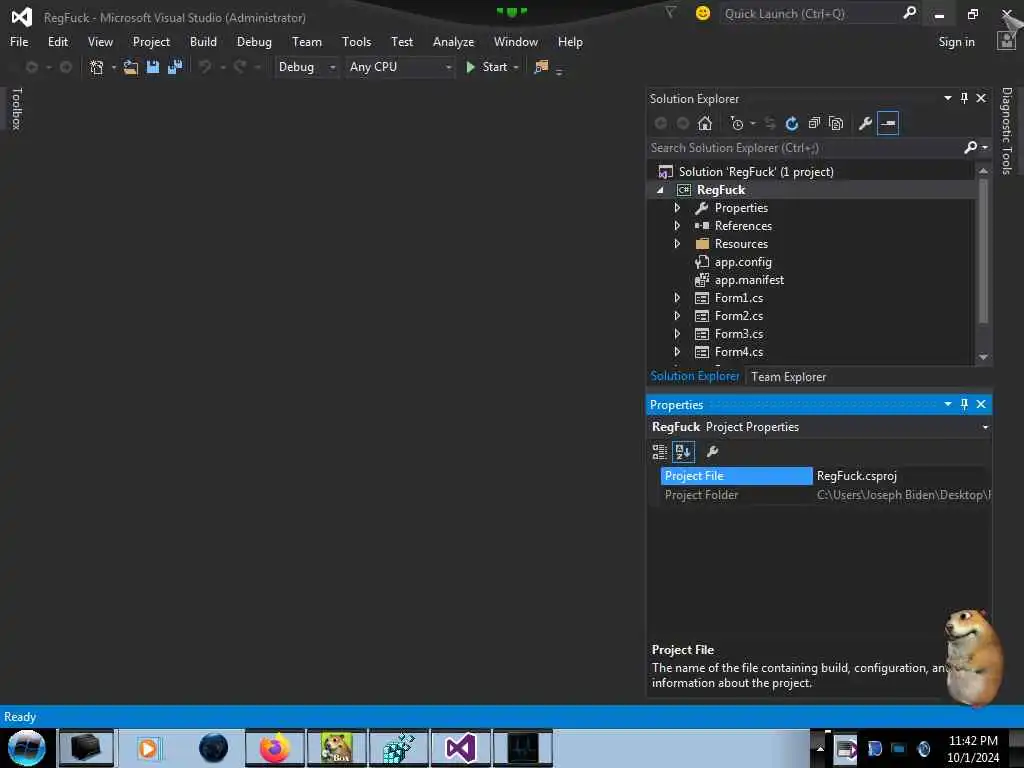The image size is (1024, 768).
Task: Open the Tools menu
Action: tap(357, 42)
